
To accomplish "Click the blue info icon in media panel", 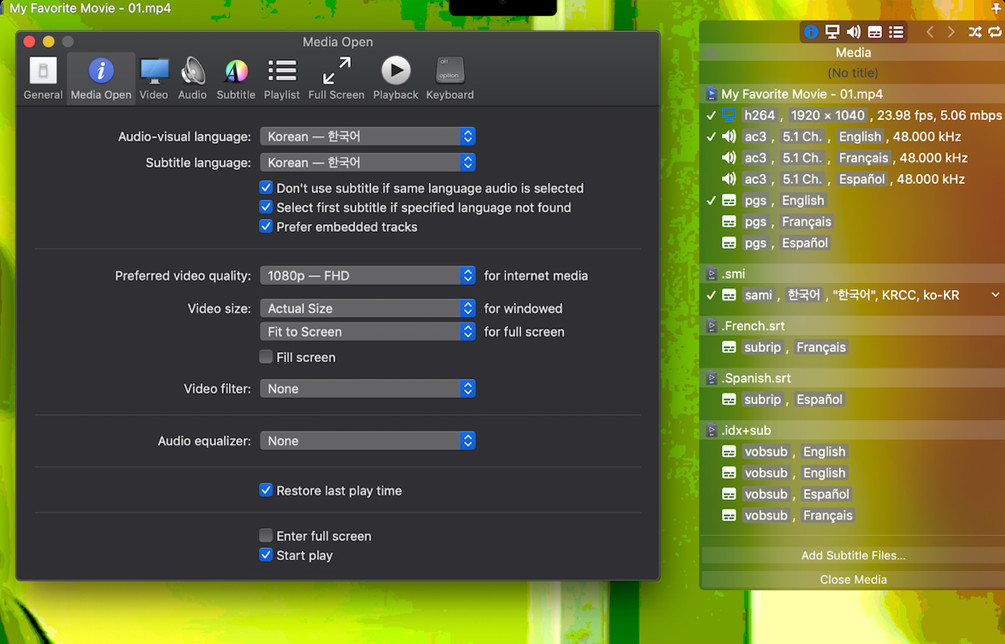I will [811, 31].
